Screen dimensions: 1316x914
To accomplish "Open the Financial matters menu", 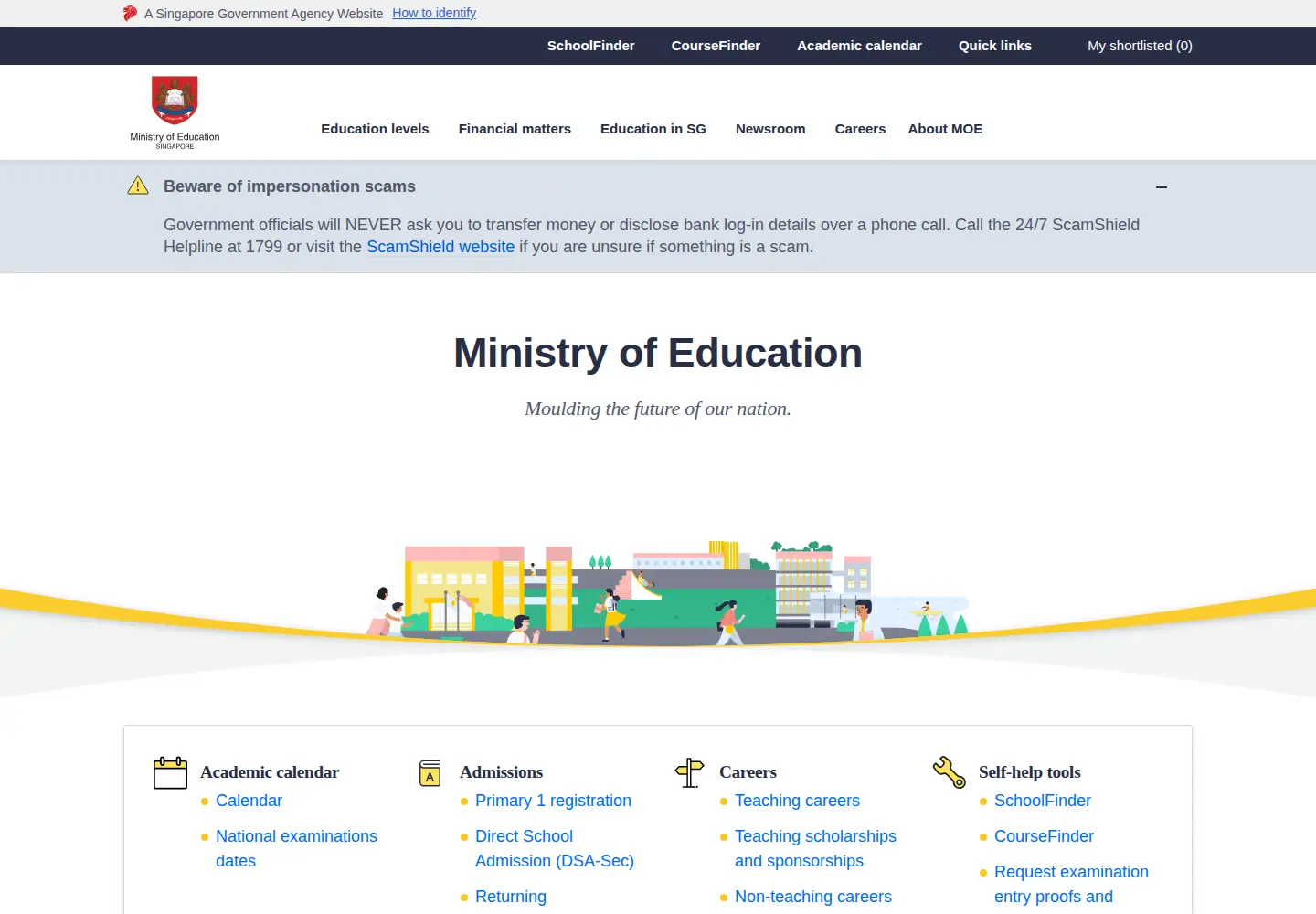I will 515,129.
